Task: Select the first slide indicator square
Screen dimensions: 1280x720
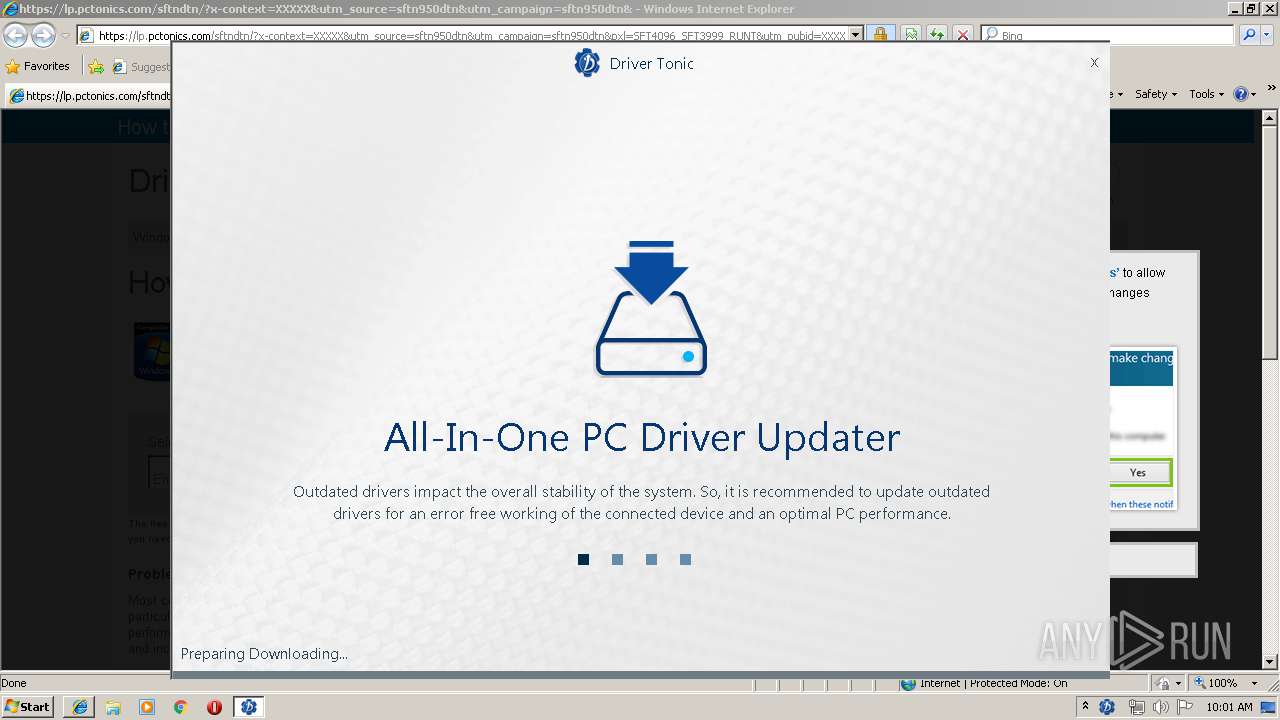Action: (x=583, y=559)
